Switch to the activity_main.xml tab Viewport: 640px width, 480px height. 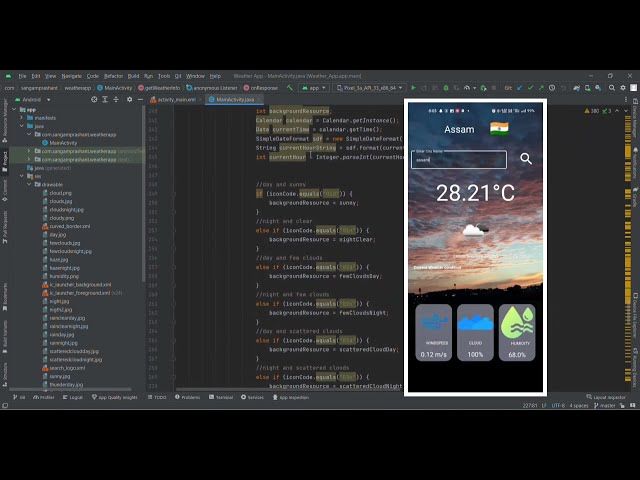pos(176,100)
